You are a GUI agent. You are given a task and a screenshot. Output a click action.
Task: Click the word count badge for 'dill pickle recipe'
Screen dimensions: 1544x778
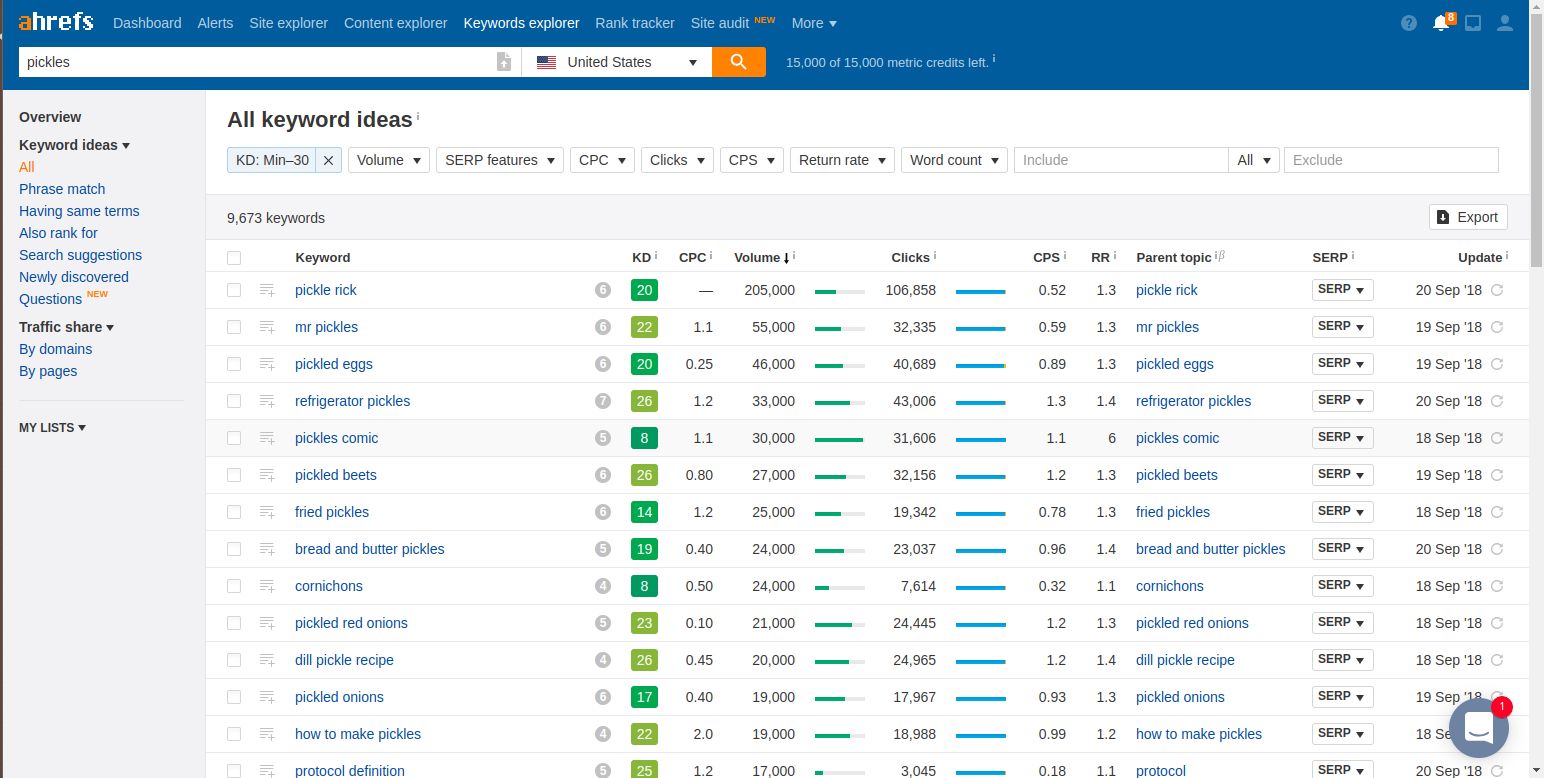[x=603, y=660]
